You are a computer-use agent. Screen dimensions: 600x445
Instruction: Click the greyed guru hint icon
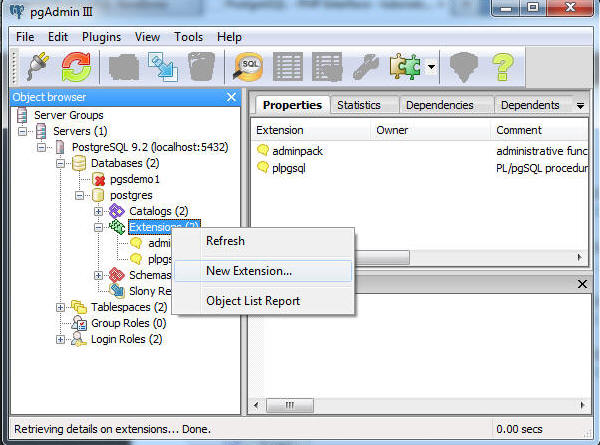pos(464,67)
